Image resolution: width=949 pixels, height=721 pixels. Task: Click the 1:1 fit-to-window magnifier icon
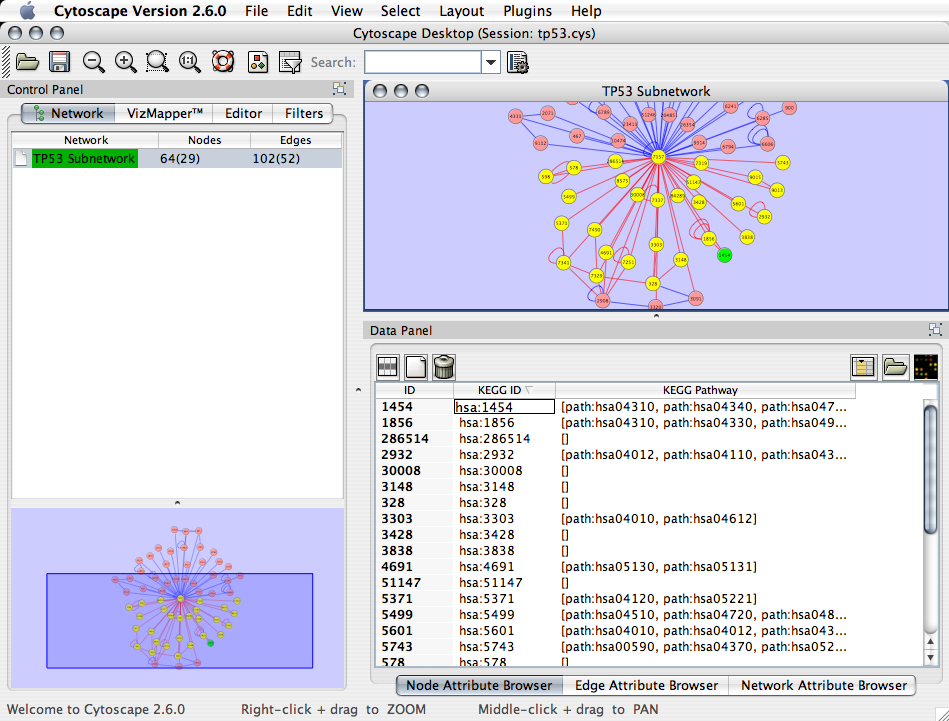pos(189,62)
